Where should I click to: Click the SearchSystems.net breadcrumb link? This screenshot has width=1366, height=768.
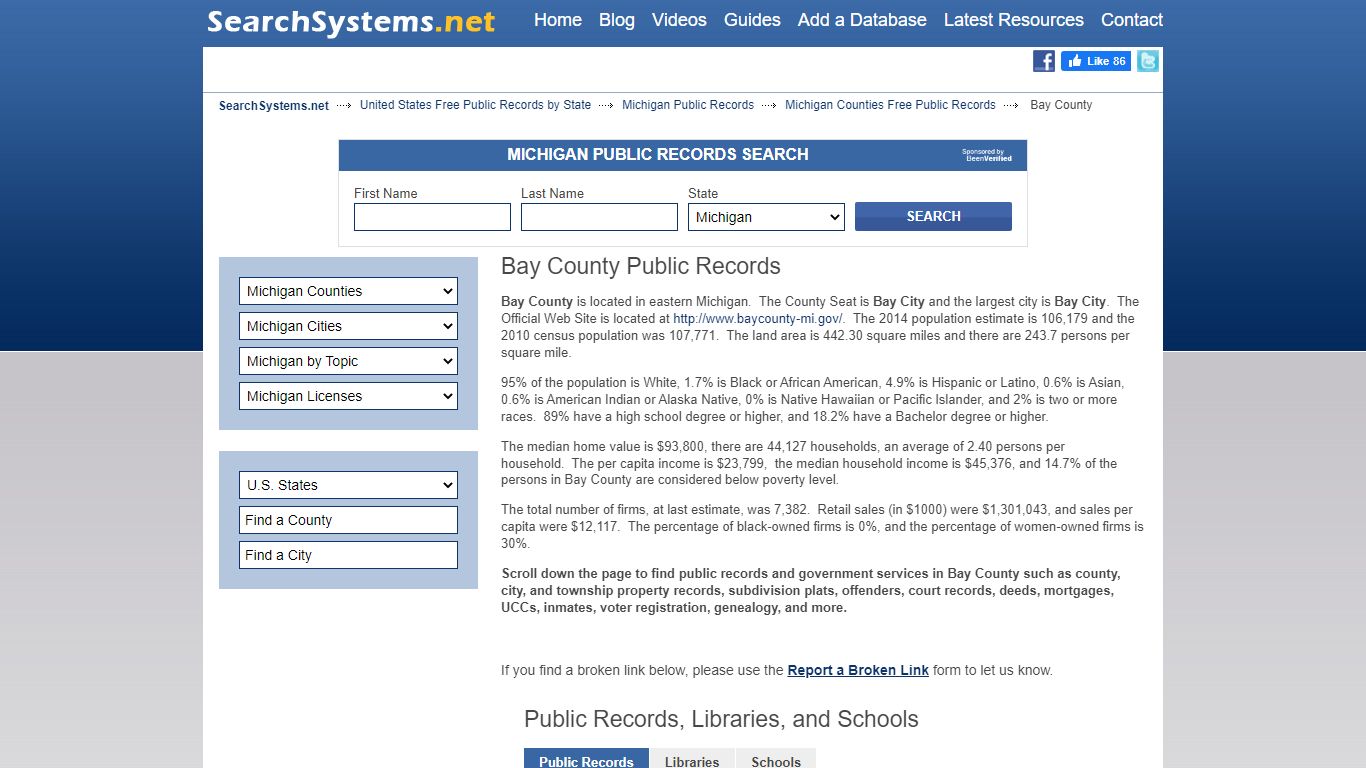tap(274, 105)
